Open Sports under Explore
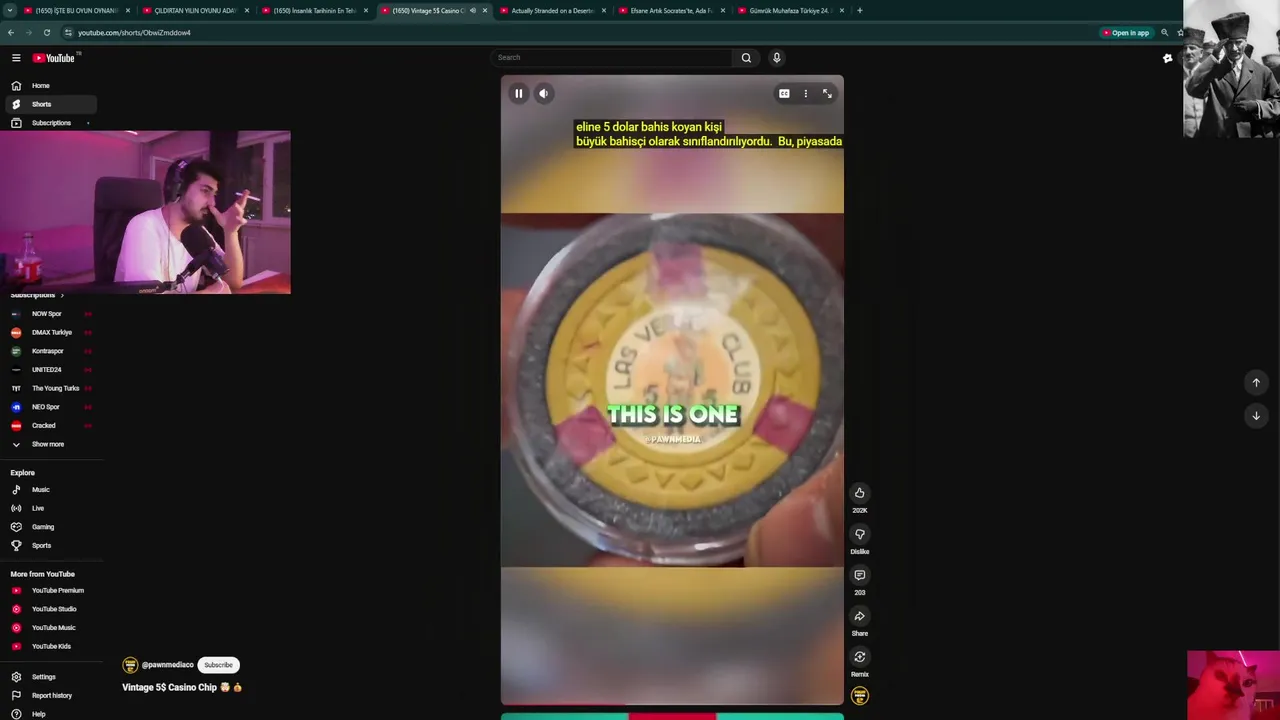 50,546
